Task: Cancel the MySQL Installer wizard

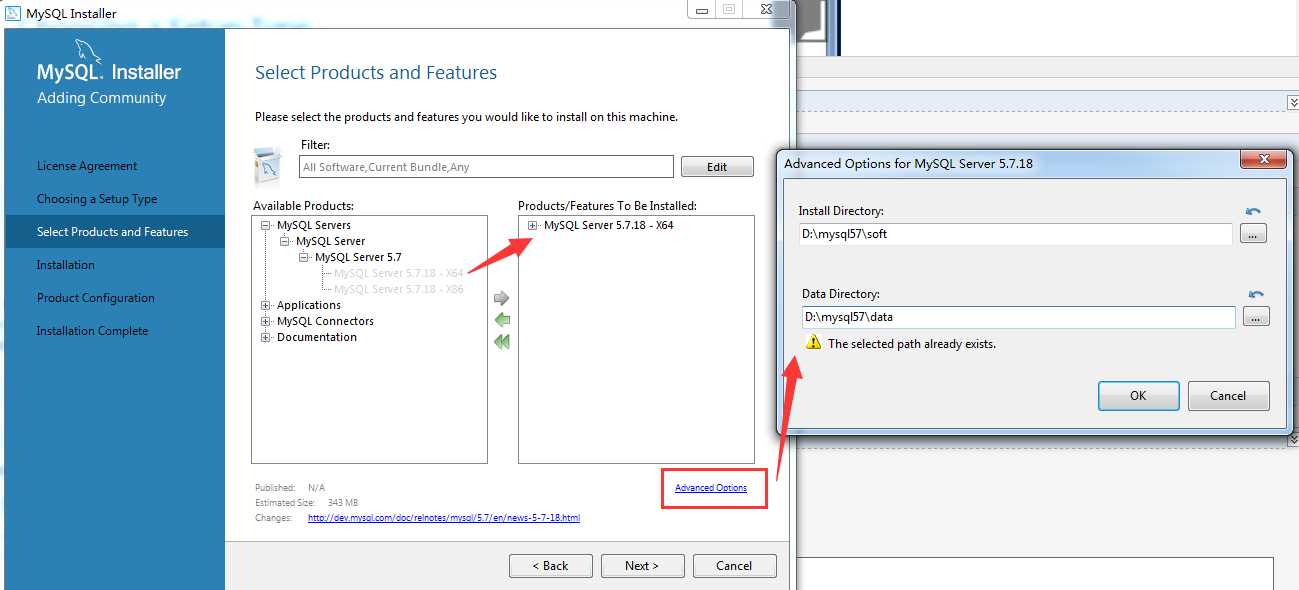Action: [x=734, y=566]
